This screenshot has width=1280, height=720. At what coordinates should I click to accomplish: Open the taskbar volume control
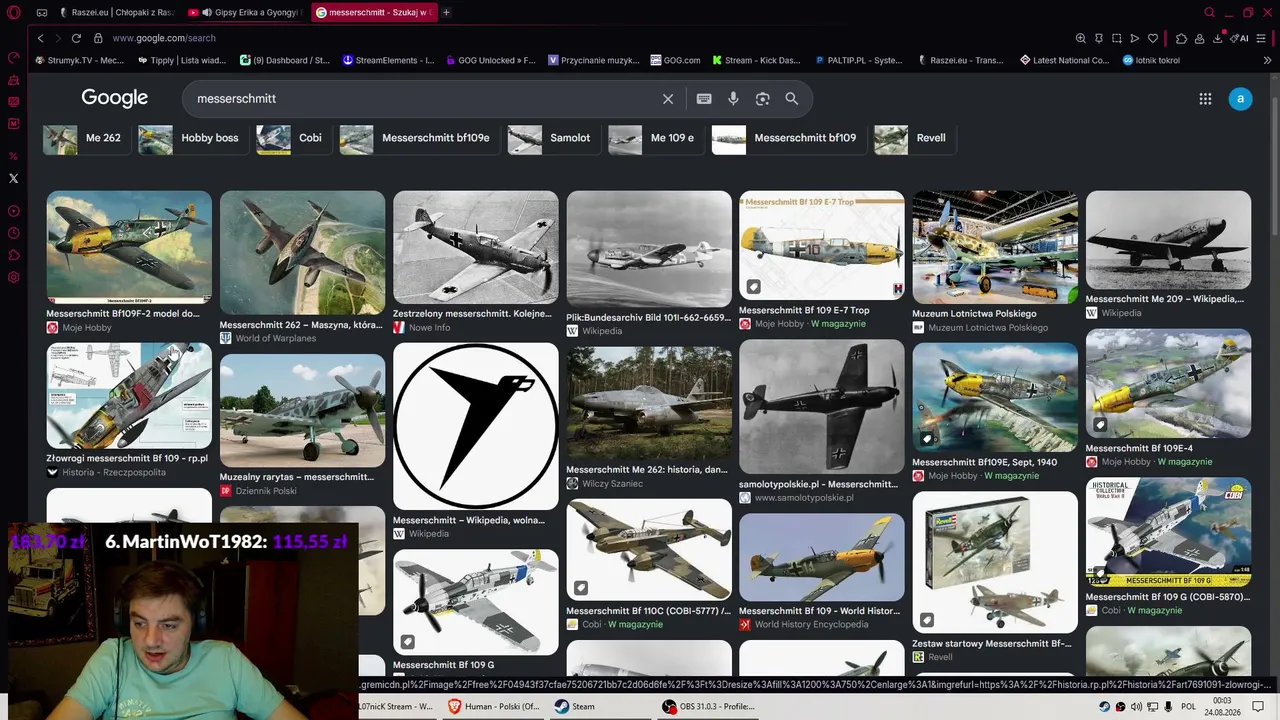click(1136, 707)
